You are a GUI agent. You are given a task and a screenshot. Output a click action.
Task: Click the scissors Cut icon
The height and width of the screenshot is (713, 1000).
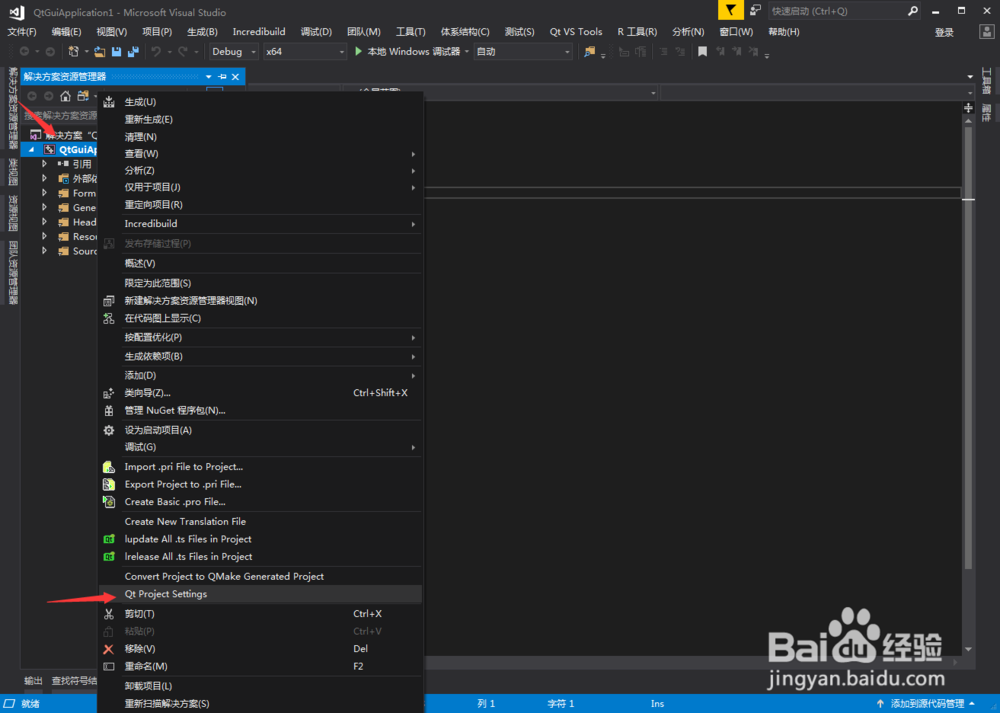tap(109, 614)
